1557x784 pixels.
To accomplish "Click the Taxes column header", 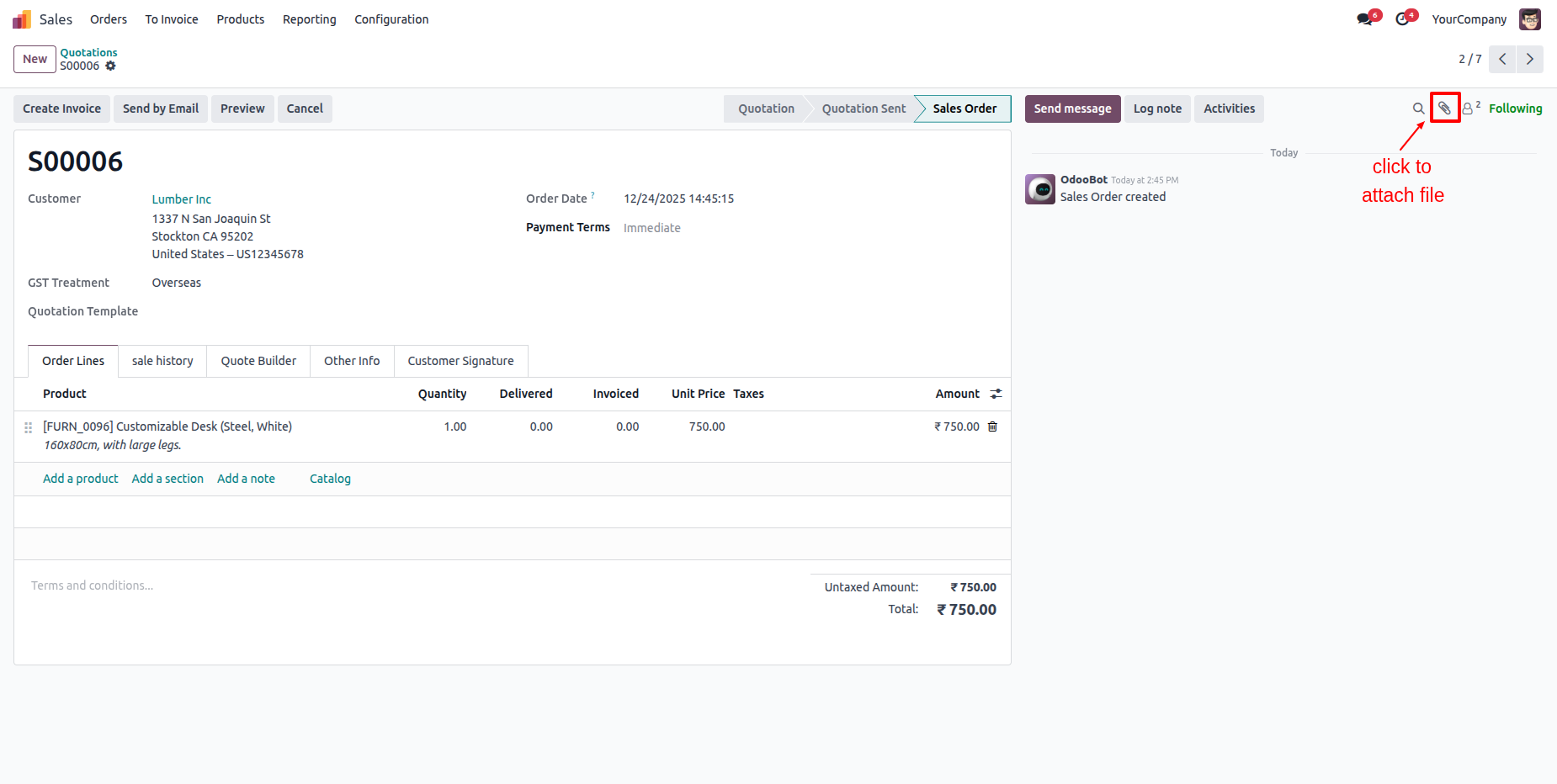I will coord(748,394).
